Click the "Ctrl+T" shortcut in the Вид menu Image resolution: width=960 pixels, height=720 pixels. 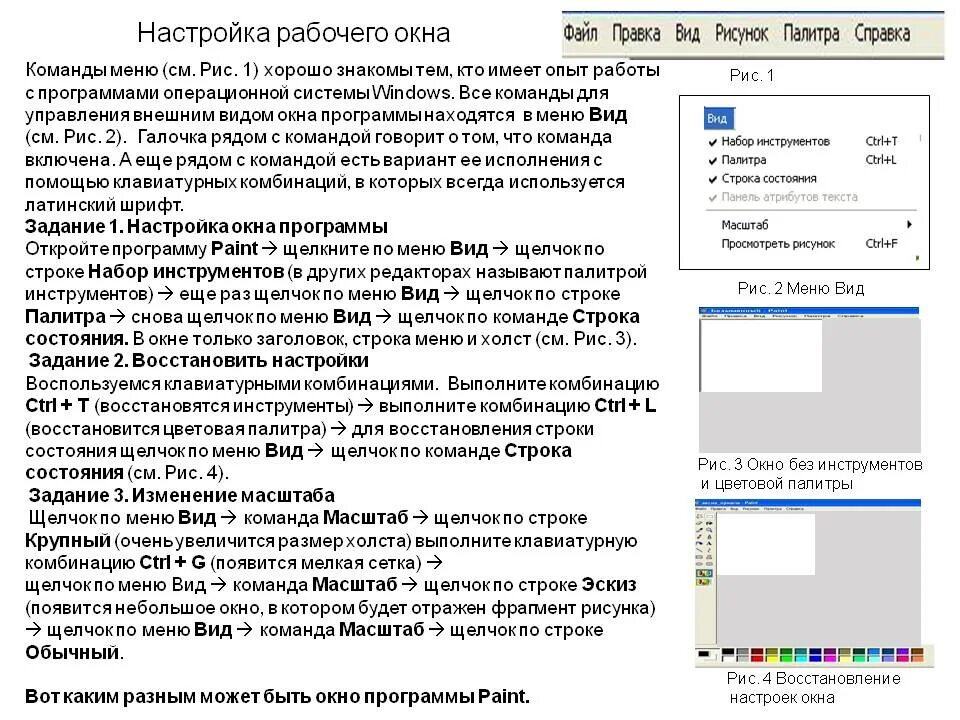coord(882,141)
